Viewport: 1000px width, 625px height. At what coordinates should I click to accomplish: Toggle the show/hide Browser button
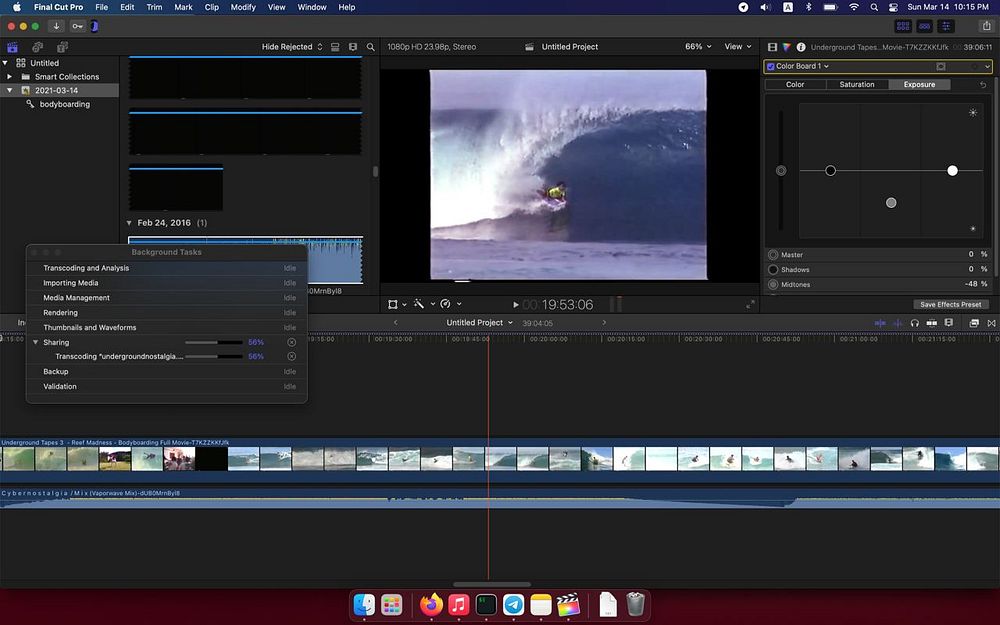(903, 26)
